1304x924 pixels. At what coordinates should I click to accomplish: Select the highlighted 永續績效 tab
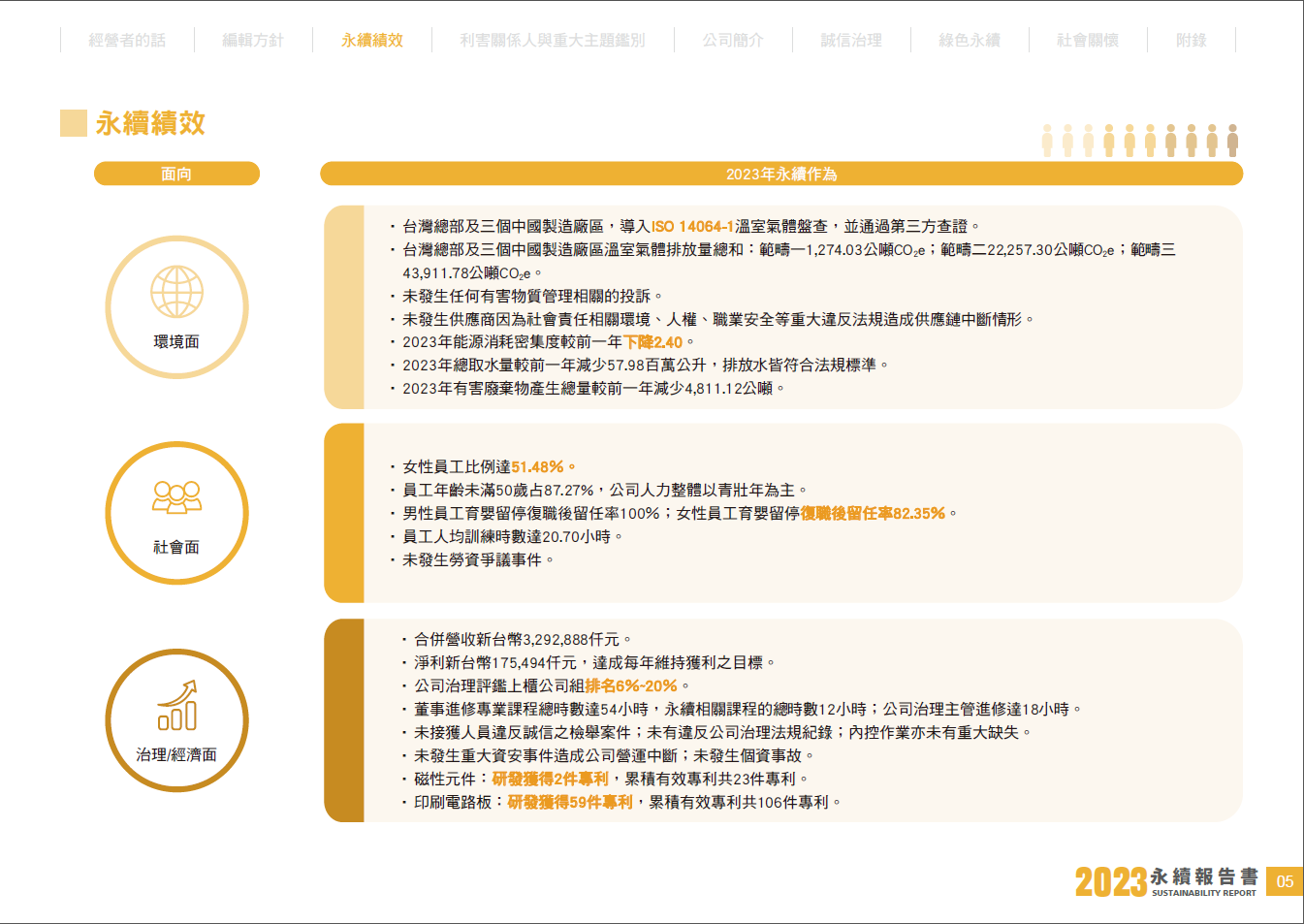[x=372, y=41]
